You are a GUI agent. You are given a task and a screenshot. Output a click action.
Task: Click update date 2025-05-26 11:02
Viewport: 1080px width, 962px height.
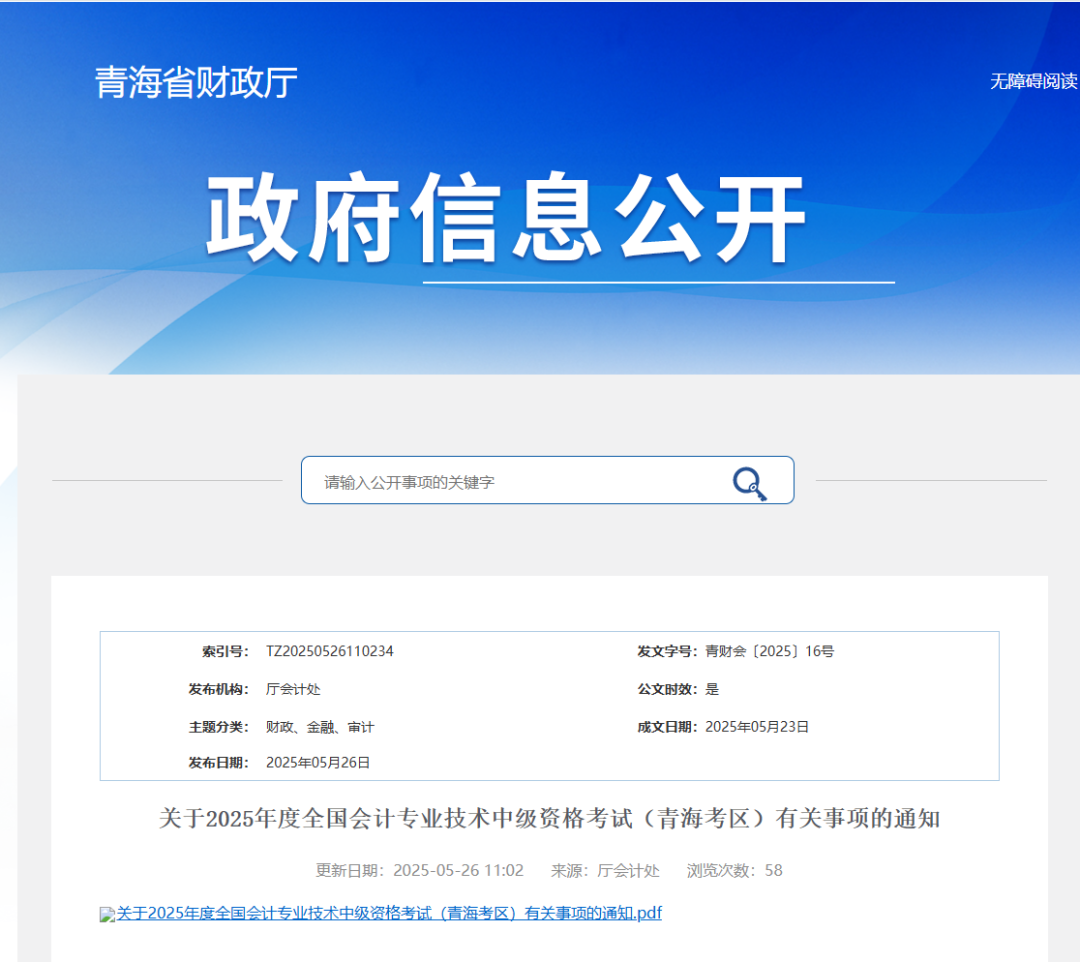tap(419, 870)
